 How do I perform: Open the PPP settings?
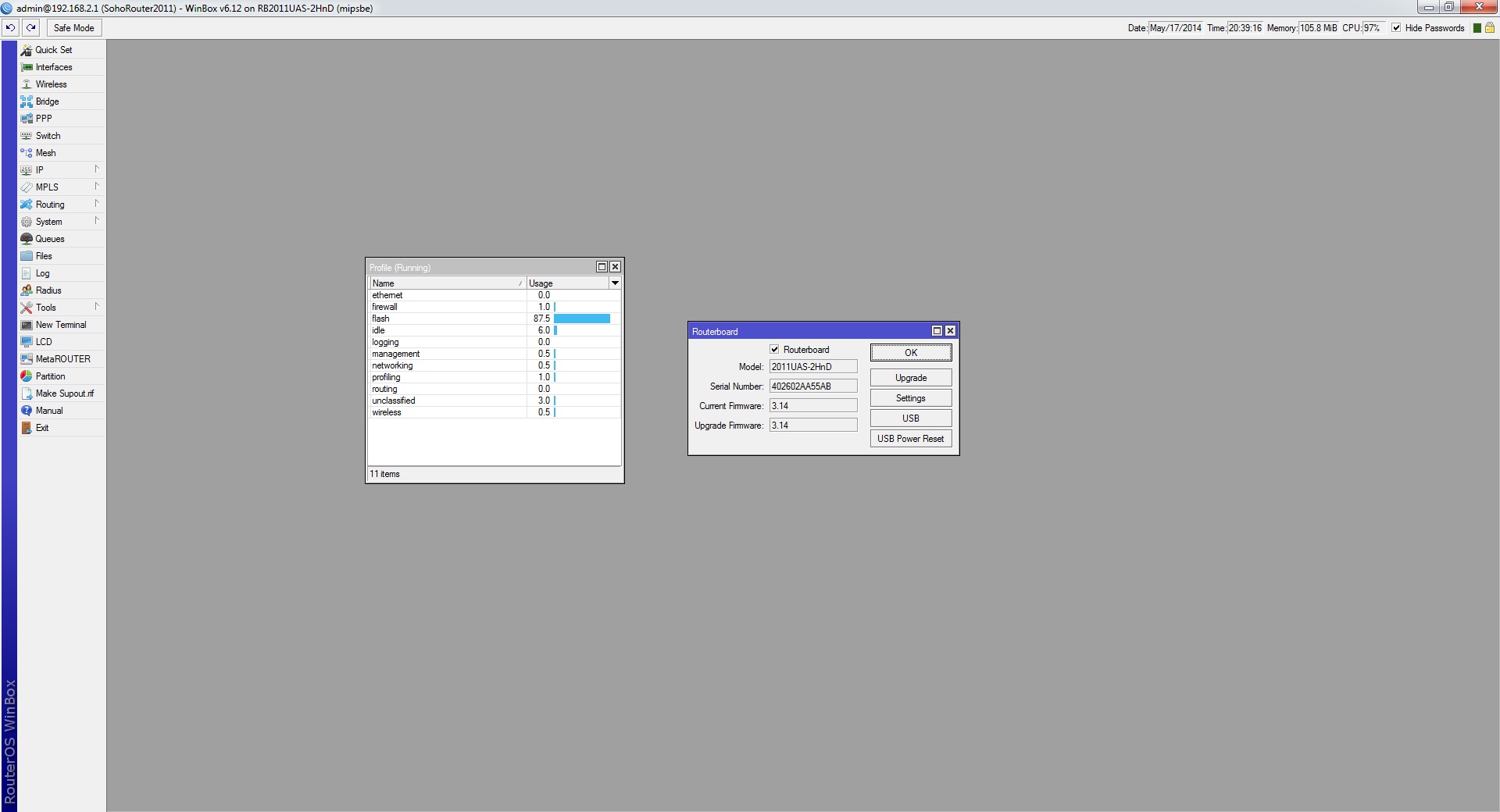click(43, 118)
